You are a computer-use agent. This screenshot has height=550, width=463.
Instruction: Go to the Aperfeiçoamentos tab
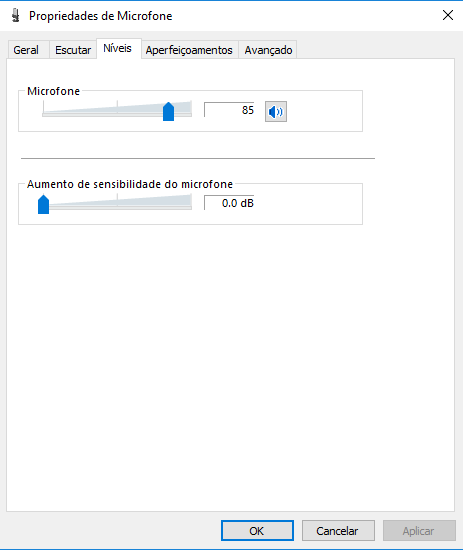pyautogui.click(x=189, y=50)
